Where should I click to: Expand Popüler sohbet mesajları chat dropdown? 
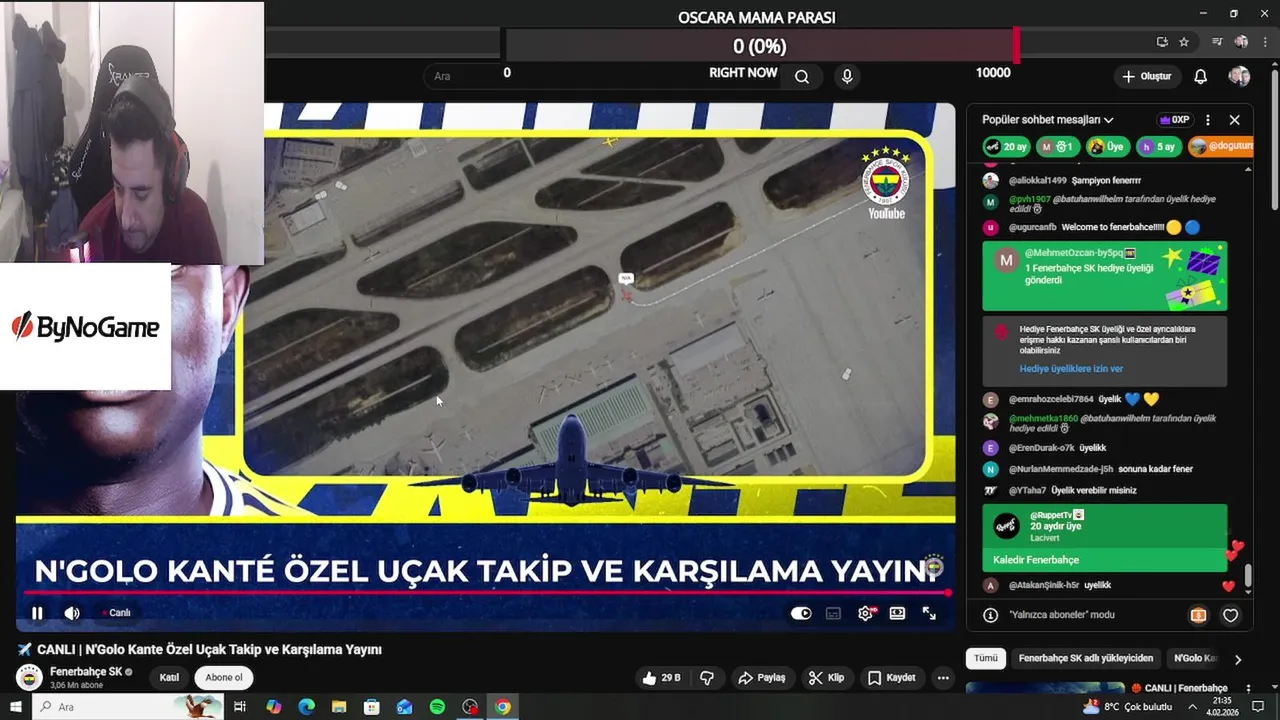coord(1048,120)
